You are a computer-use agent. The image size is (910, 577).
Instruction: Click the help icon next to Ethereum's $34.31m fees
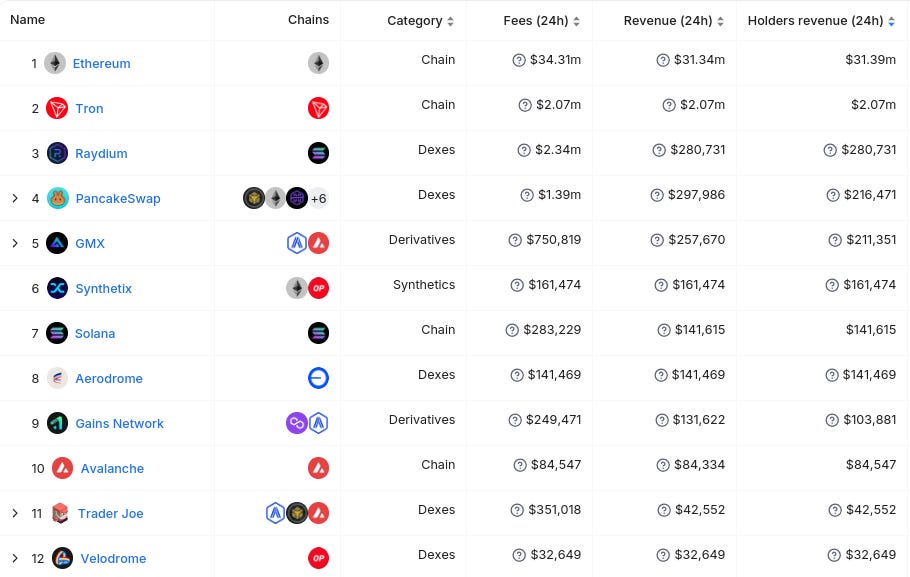coord(519,60)
